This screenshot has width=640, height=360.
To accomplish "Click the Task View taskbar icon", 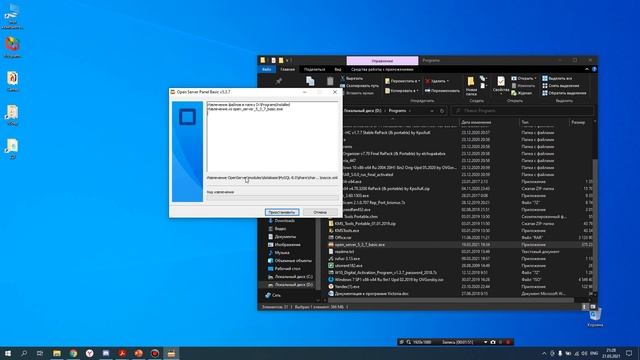I will 40,353.
